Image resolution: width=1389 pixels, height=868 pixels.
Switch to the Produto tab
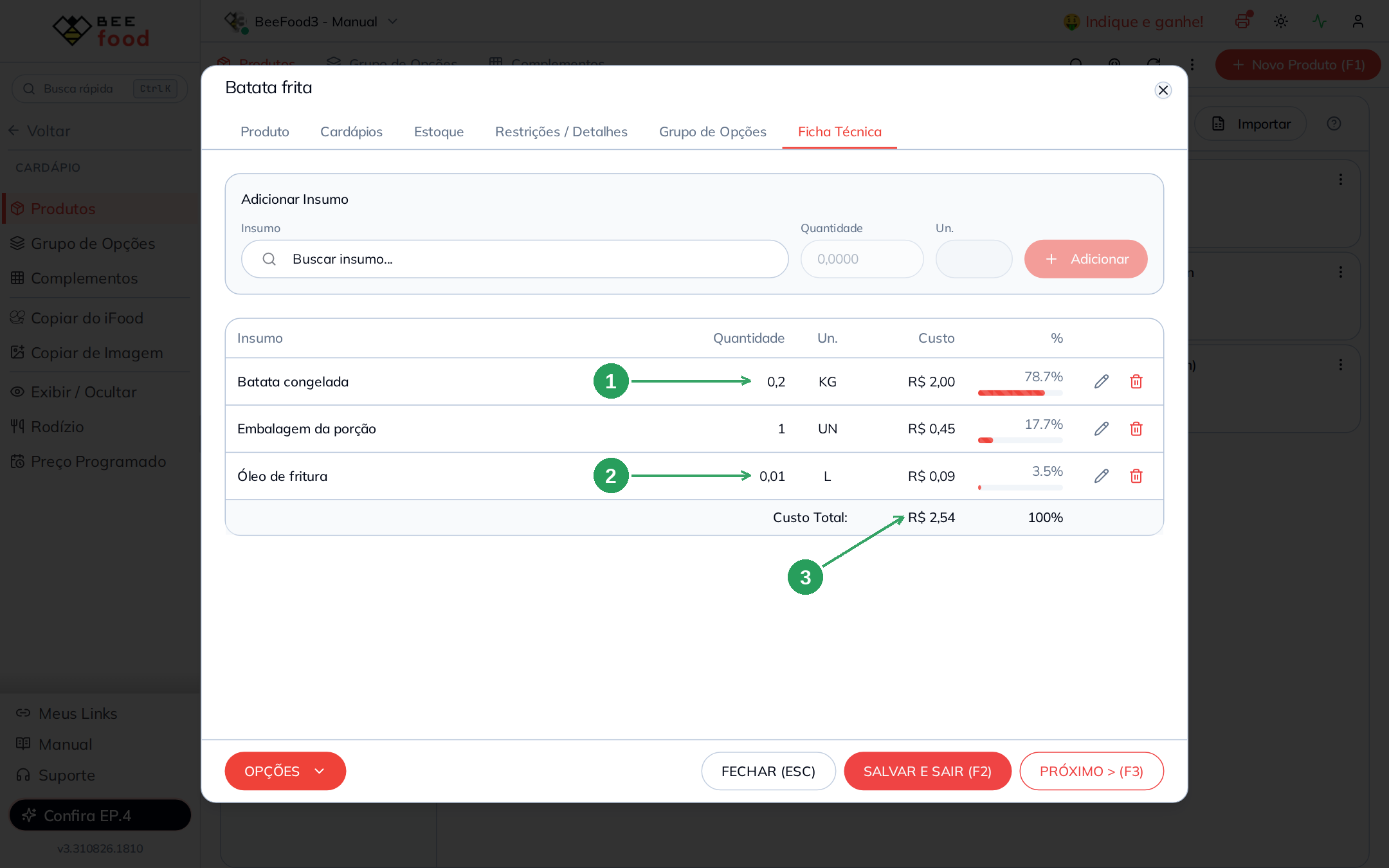coord(265,131)
